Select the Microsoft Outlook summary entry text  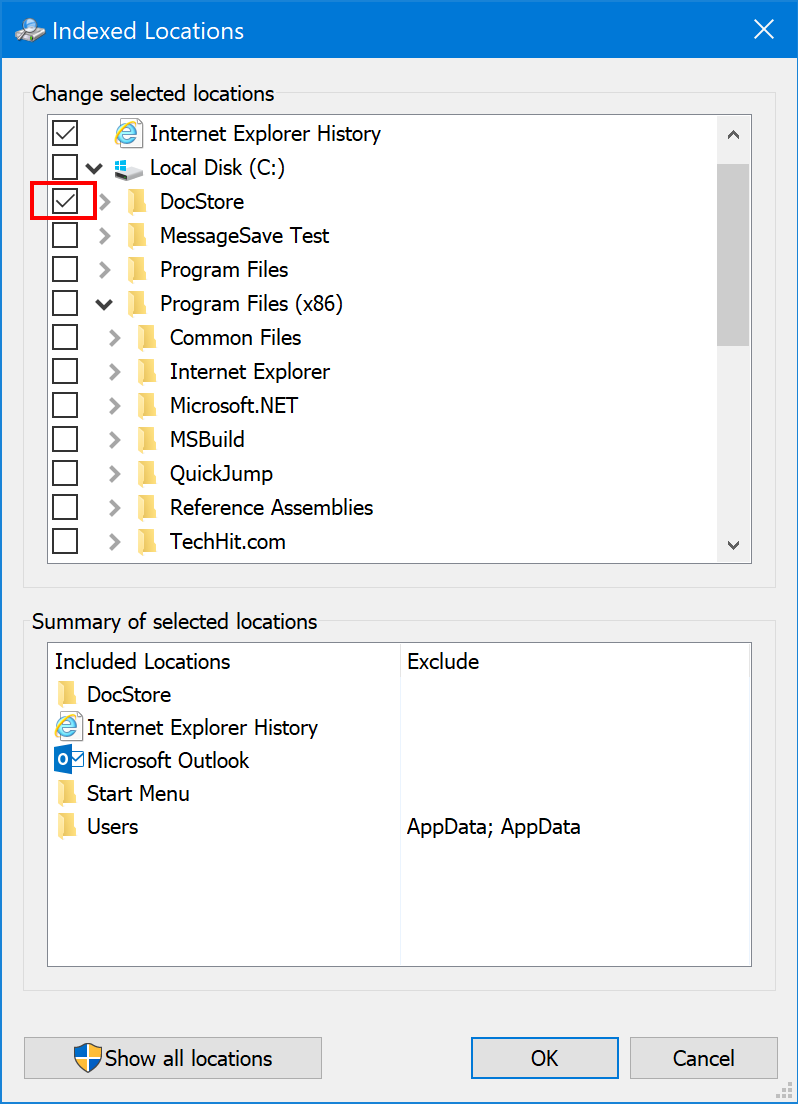point(168,760)
